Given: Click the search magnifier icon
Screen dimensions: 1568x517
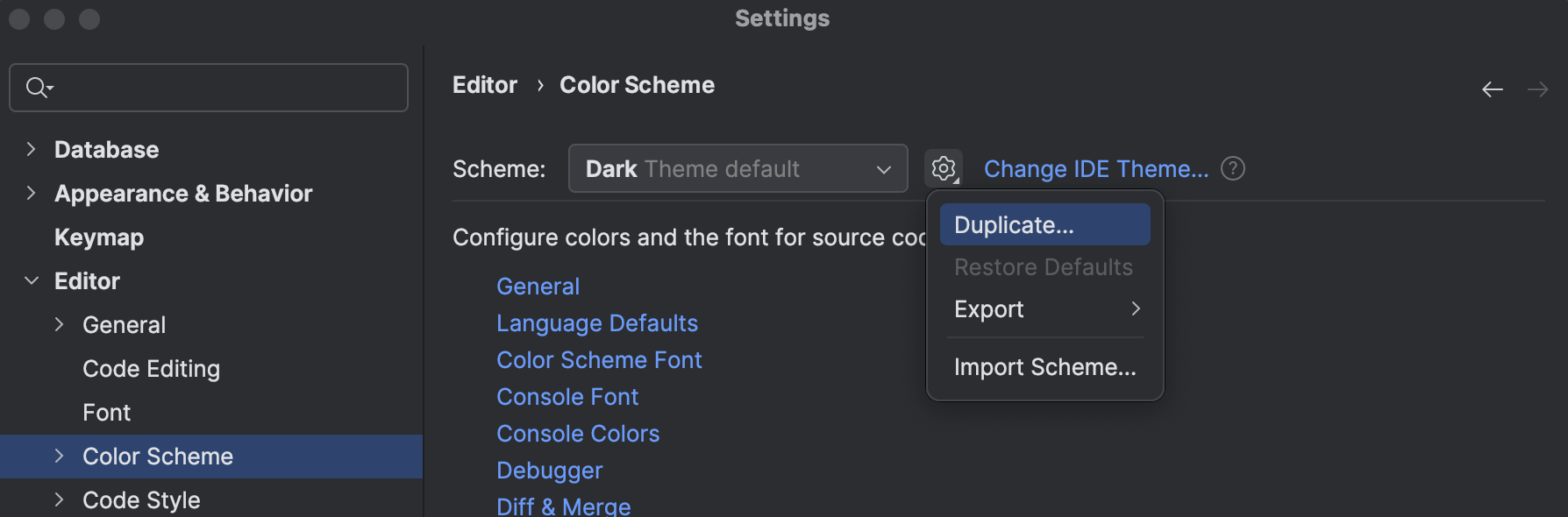Looking at the screenshot, I should (x=37, y=88).
